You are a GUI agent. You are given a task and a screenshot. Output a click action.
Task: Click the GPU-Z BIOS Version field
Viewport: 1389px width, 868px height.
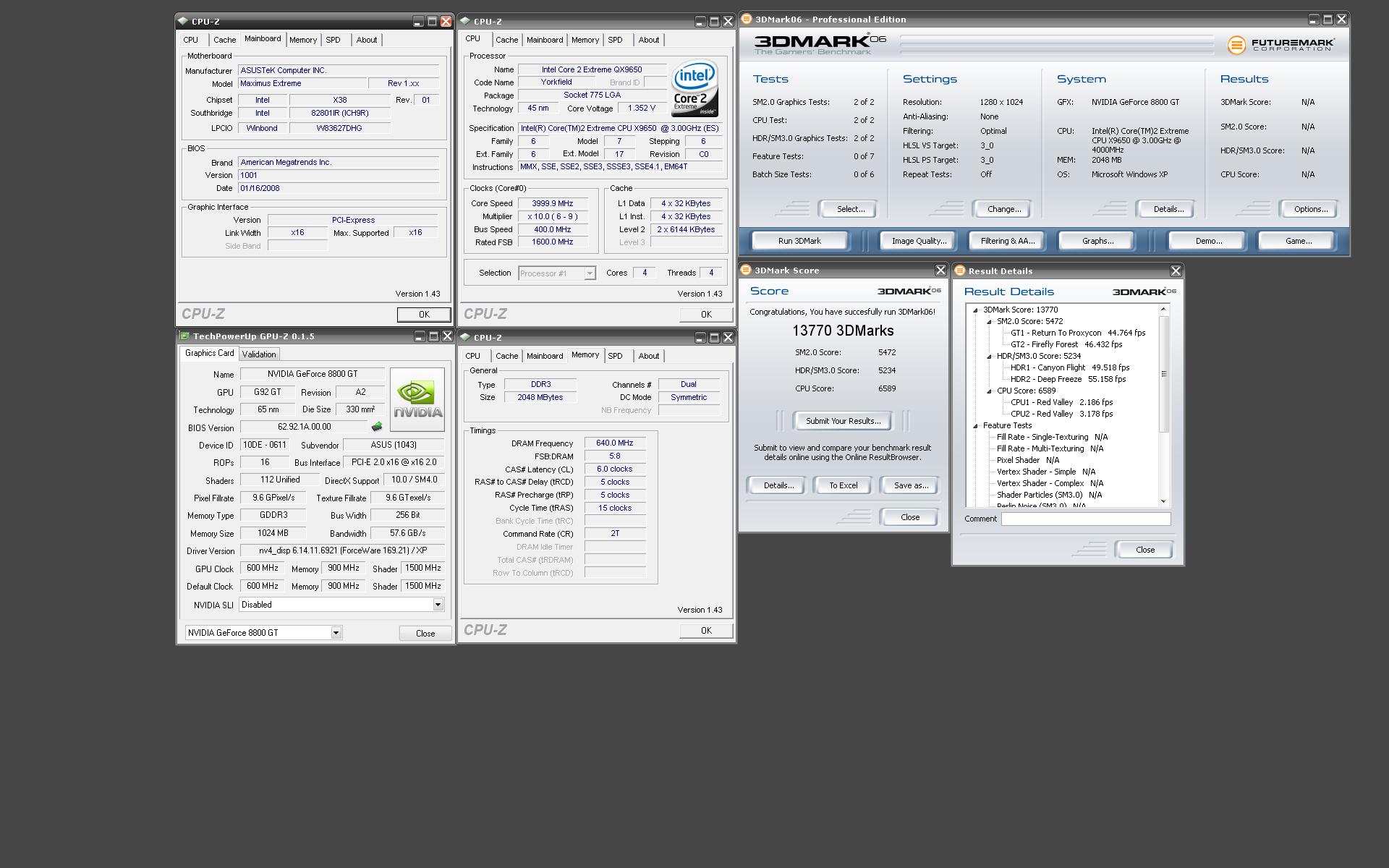point(305,427)
